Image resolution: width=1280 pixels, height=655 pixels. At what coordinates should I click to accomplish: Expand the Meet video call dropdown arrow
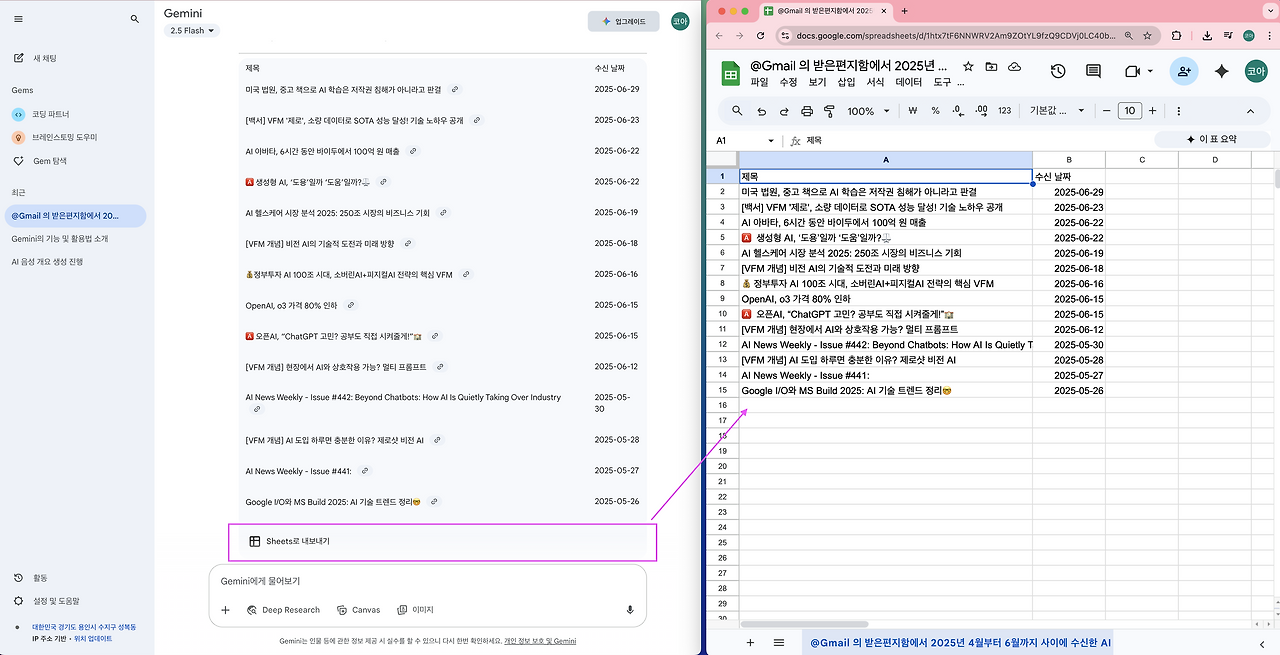[x=1149, y=72]
